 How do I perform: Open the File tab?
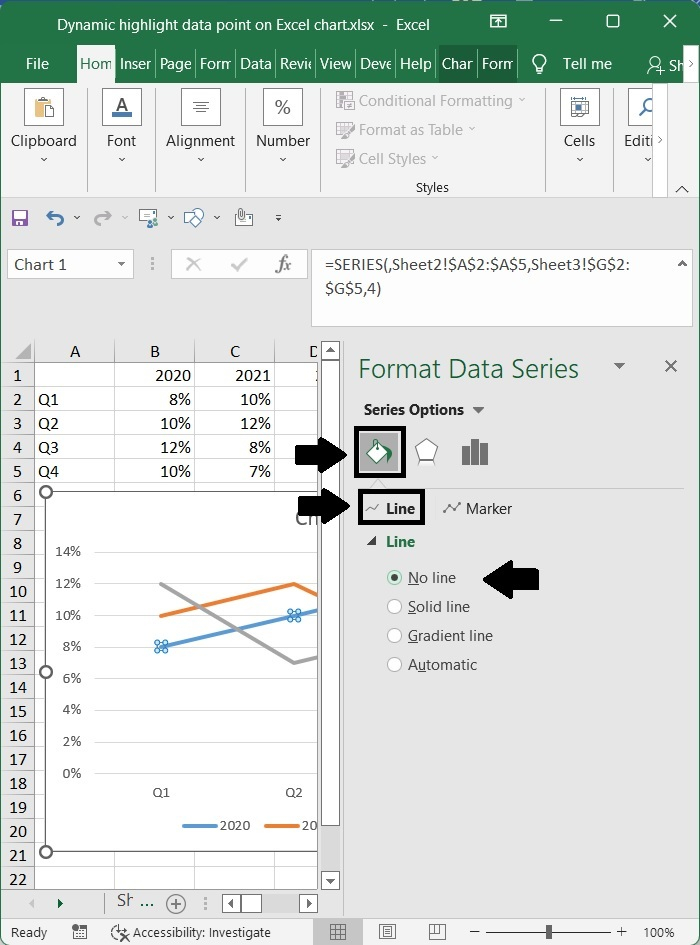[x=37, y=64]
